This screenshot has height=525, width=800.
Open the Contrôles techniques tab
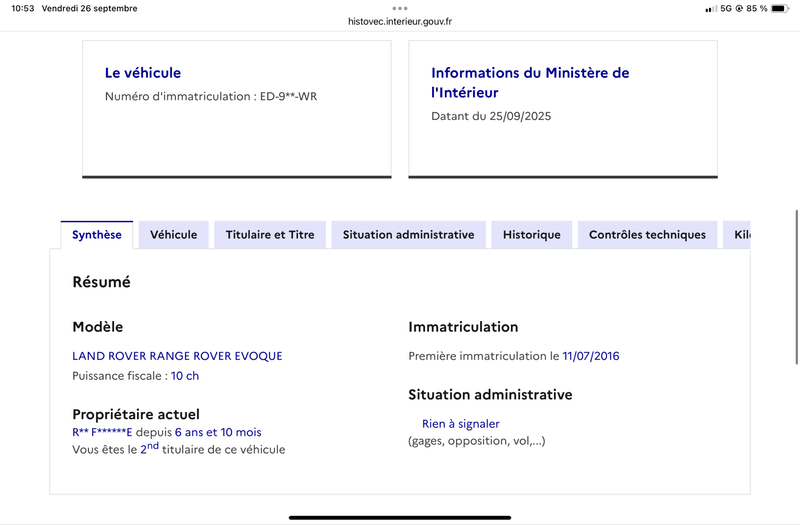pos(647,235)
